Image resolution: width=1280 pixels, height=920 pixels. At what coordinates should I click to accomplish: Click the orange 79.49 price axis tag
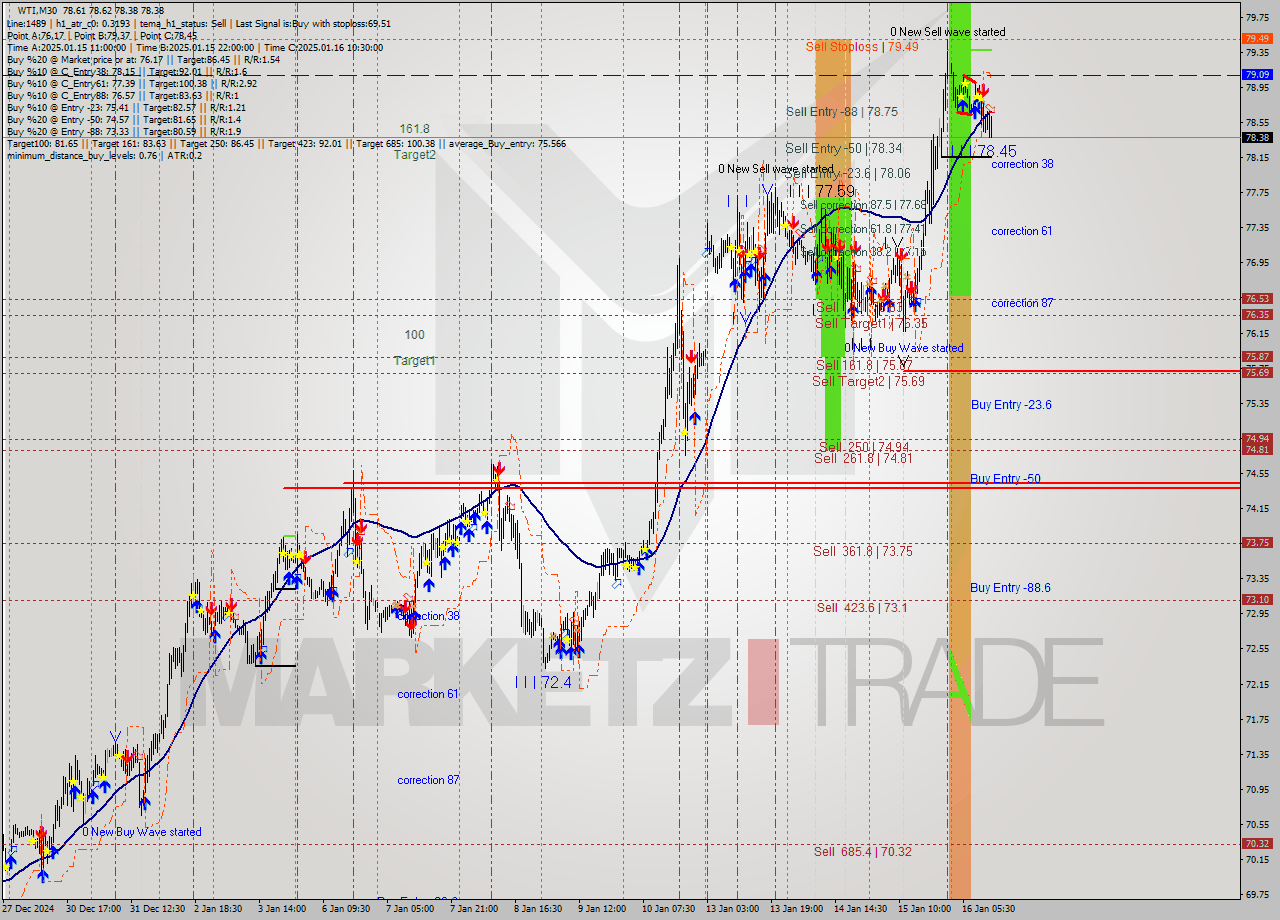(1256, 38)
